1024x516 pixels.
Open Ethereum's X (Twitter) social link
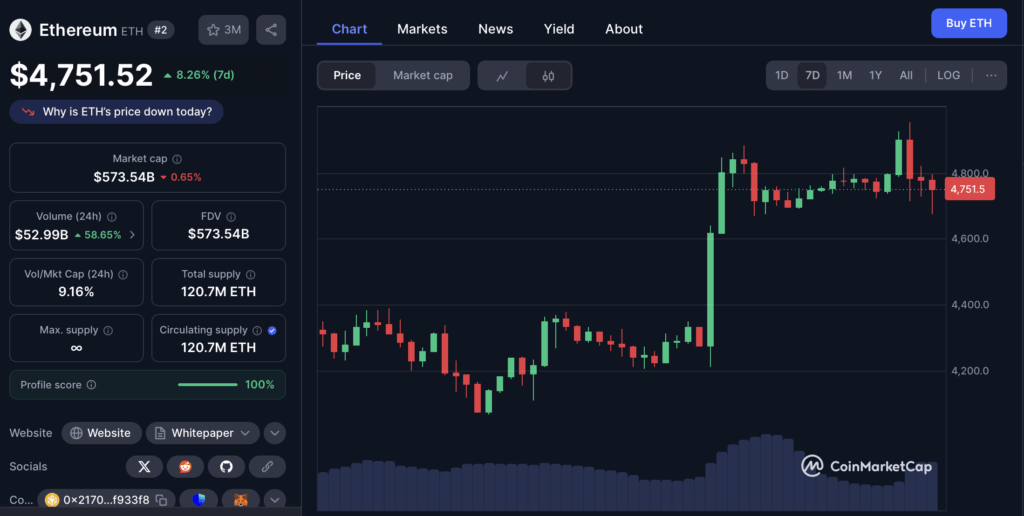click(x=144, y=466)
